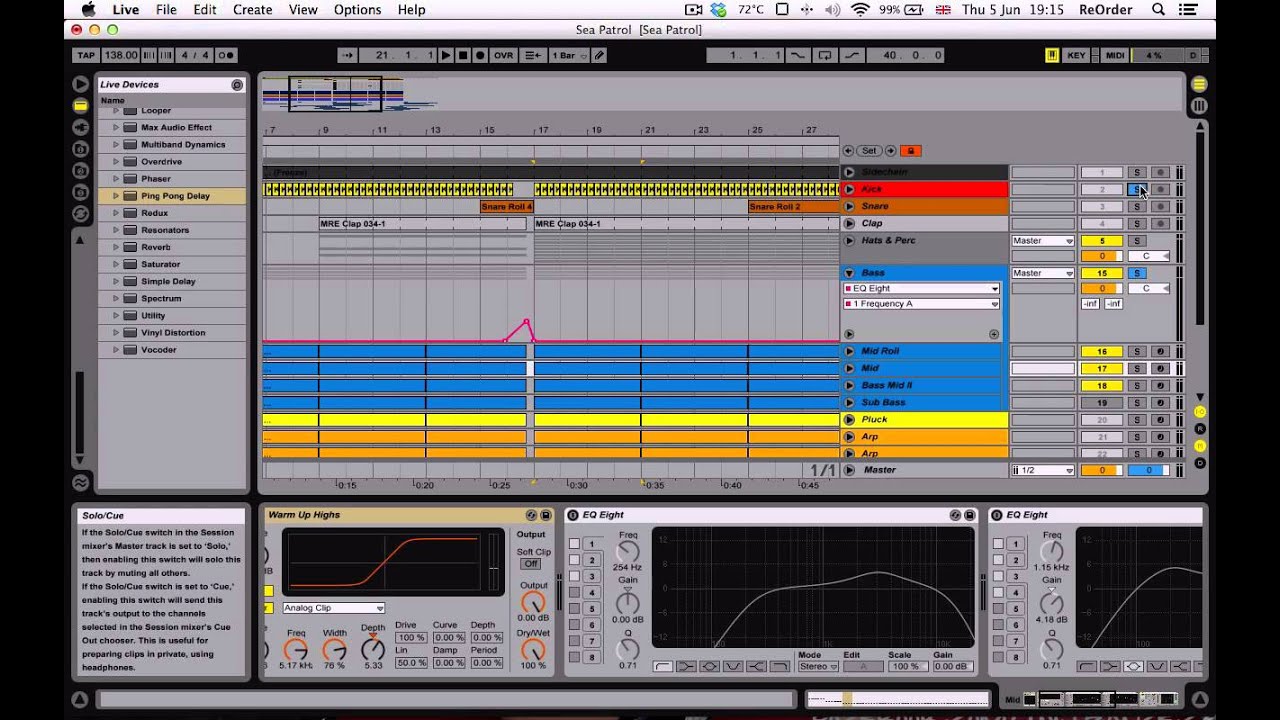Image resolution: width=1280 pixels, height=720 pixels.
Task: Select Saturator in the device list
Action: [x=160, y=264]
